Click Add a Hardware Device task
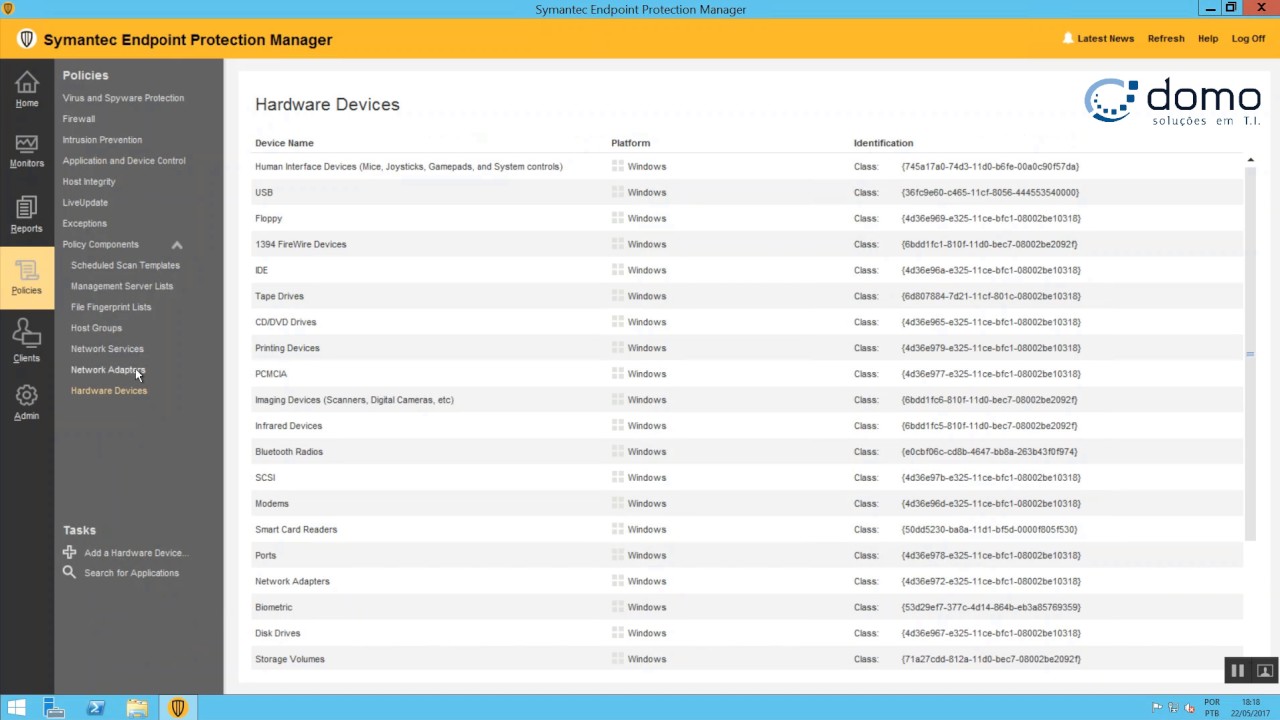The image size is (1280, 720). [136, 553]
